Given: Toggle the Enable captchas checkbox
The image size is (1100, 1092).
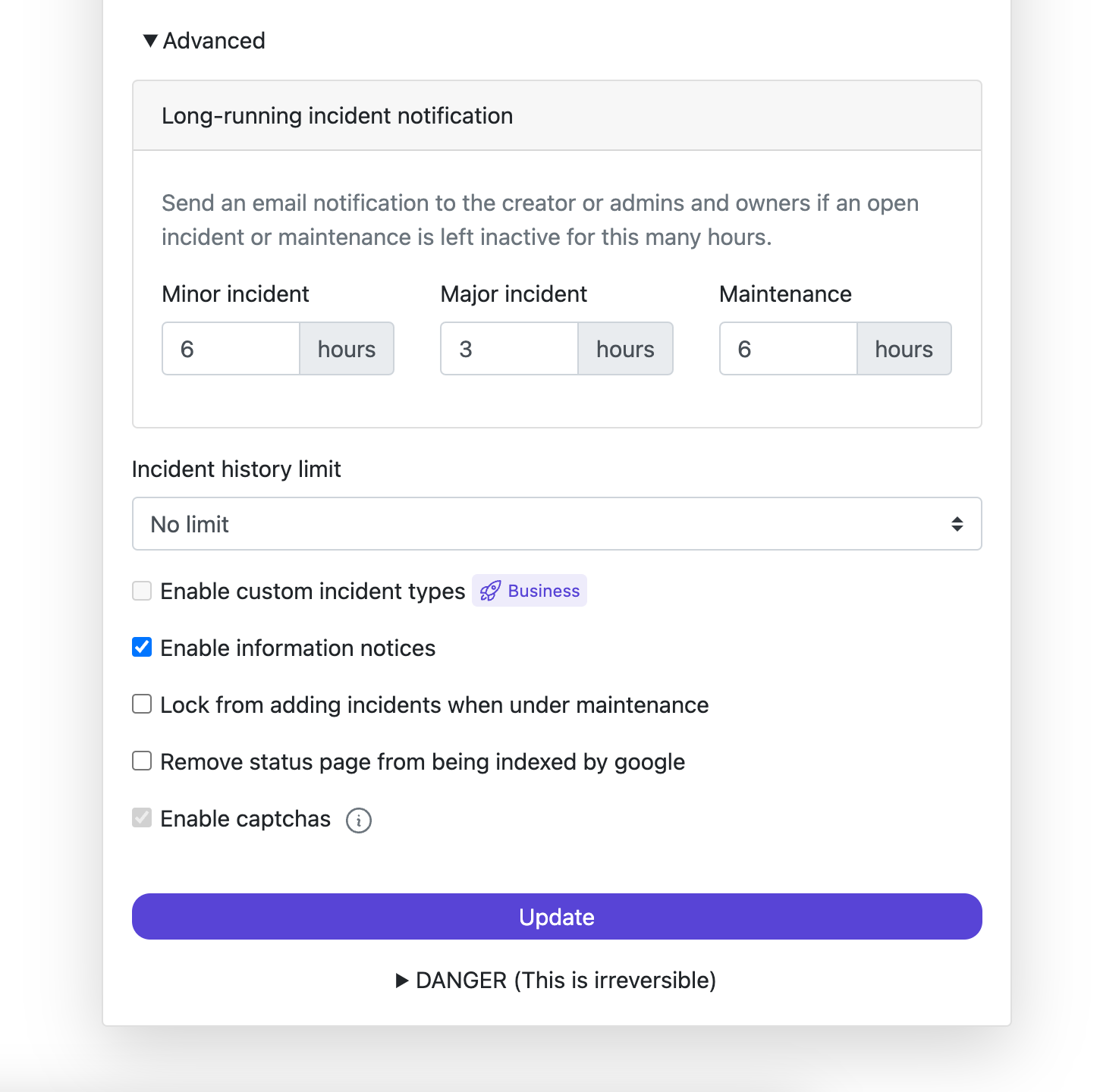Looking at the screenshot, I should pyautogui.click(x=142, y=817).
